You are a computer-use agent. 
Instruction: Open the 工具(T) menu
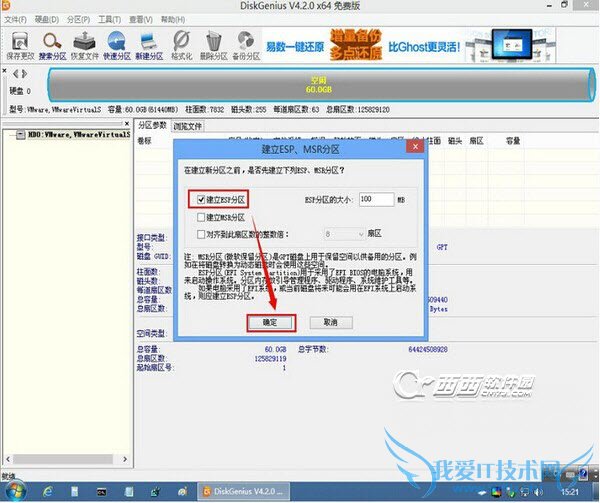tap(109, 20)
